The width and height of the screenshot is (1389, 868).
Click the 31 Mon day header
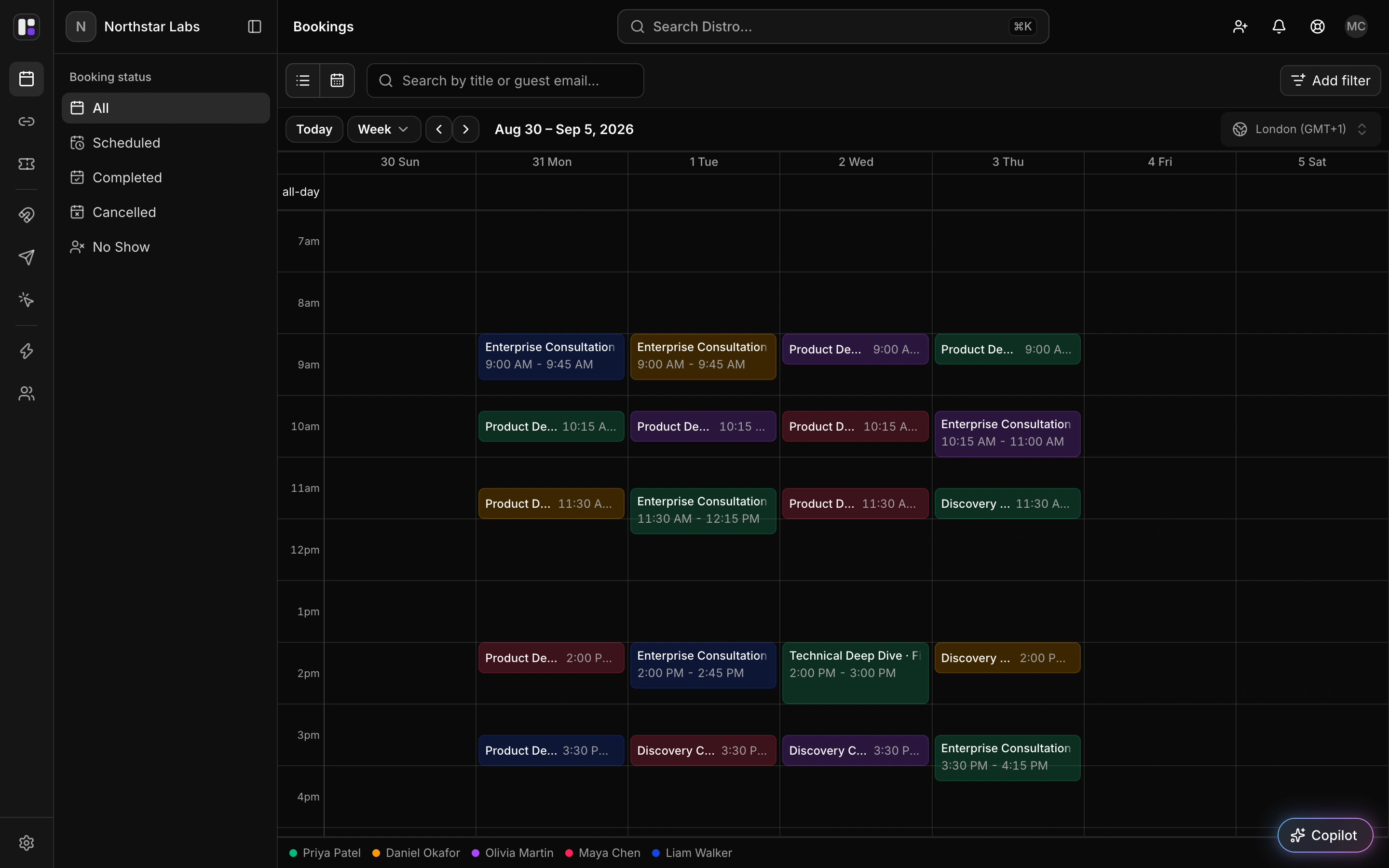point(552,162)
